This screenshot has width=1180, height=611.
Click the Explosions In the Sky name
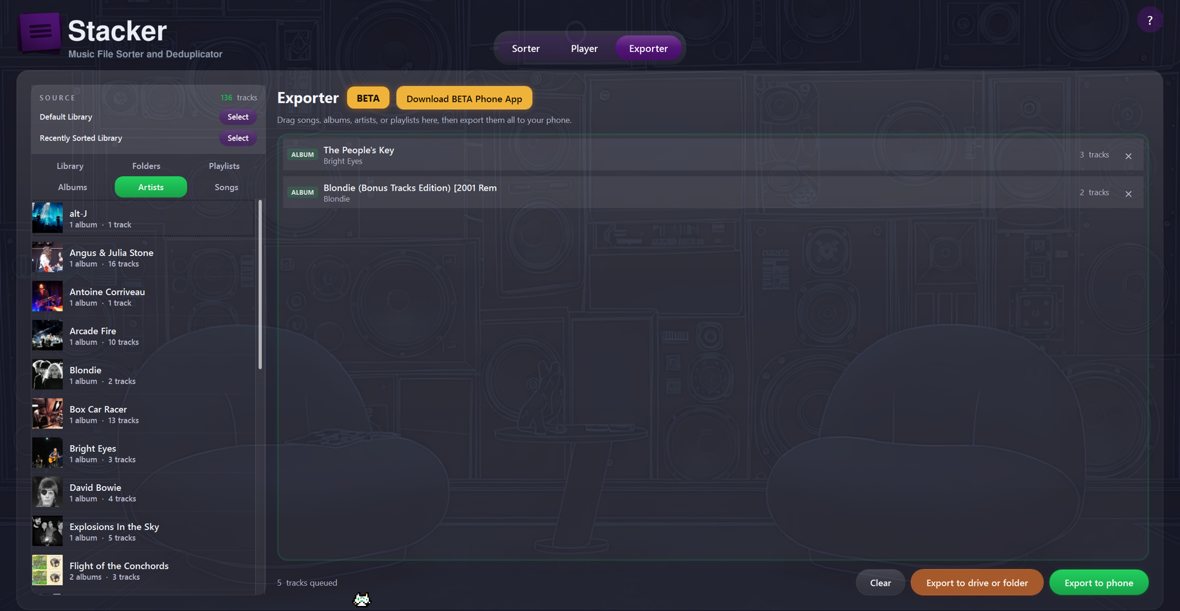pos(114,527)
